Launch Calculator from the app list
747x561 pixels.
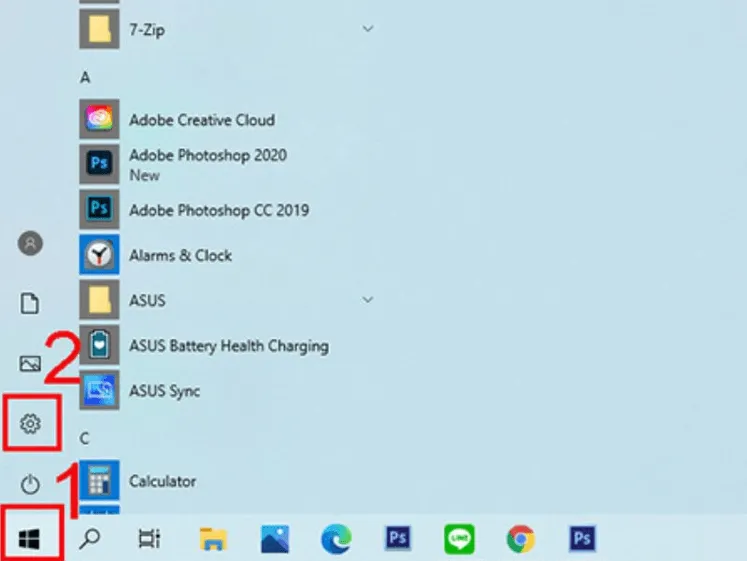[x=162, y=481]
